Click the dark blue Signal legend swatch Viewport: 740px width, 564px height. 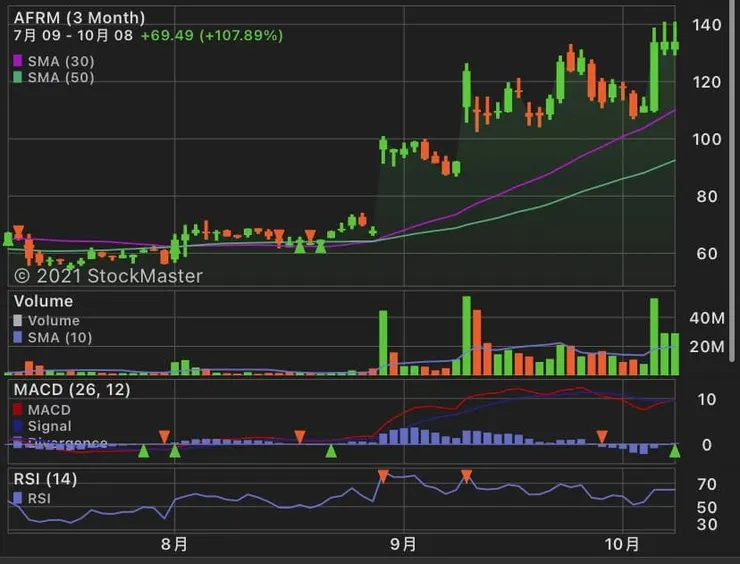(17, 426)
